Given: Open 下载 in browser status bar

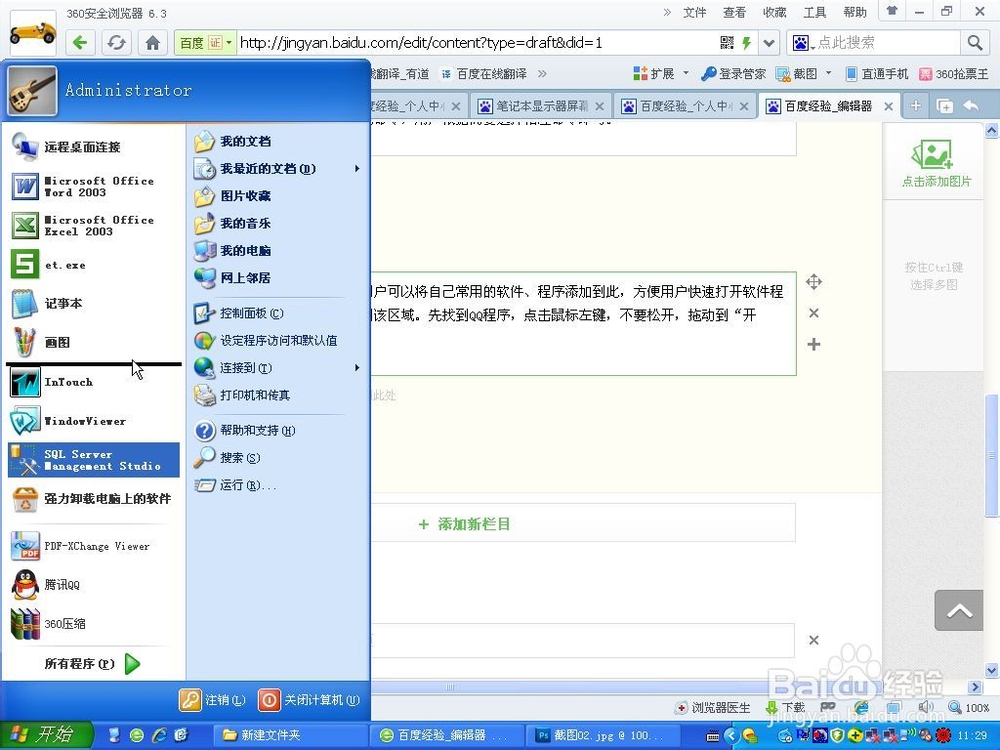Looking at the screenshot, I should (x=786, y=707).
